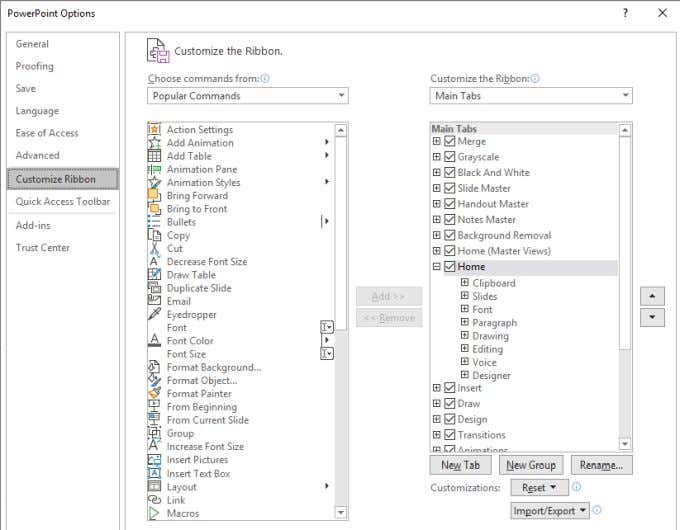The image size is (680, 530).
Task: Uncheck the Merge tab checkbox
Action: pos(450,141)
